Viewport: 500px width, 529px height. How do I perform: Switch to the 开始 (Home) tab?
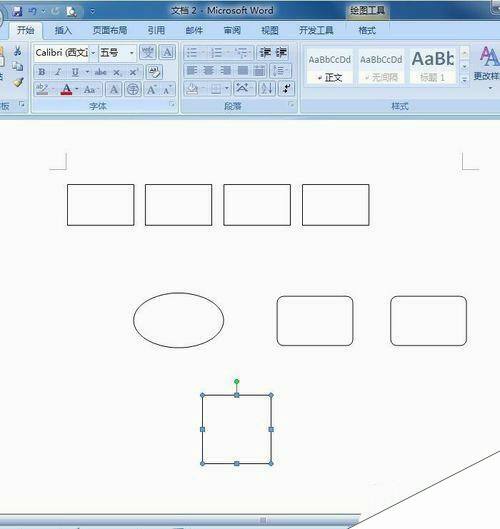coord(26,30)
